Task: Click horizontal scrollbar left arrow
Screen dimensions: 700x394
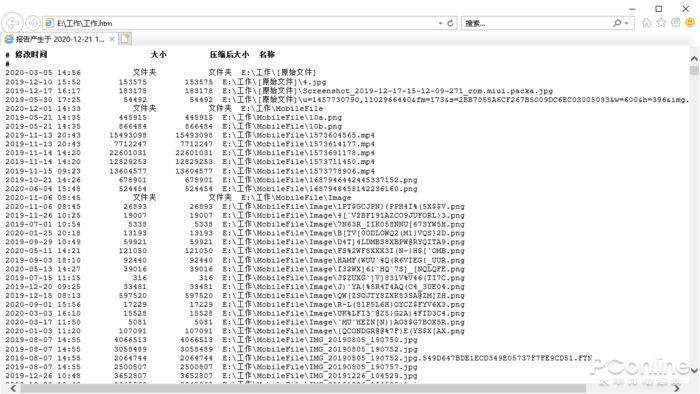Action: 13,389
